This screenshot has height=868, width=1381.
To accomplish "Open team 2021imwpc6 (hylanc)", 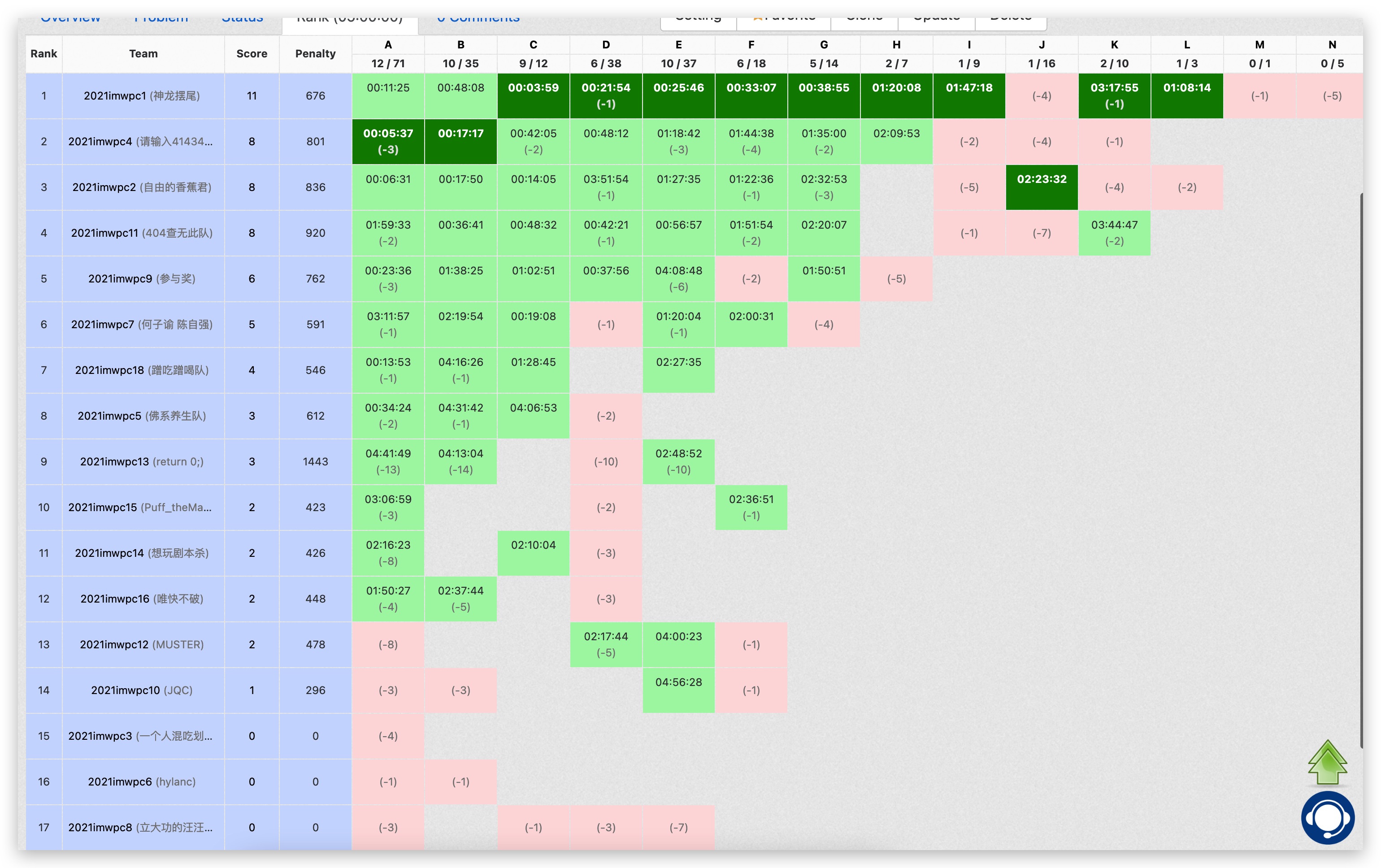I will [142, 781].
